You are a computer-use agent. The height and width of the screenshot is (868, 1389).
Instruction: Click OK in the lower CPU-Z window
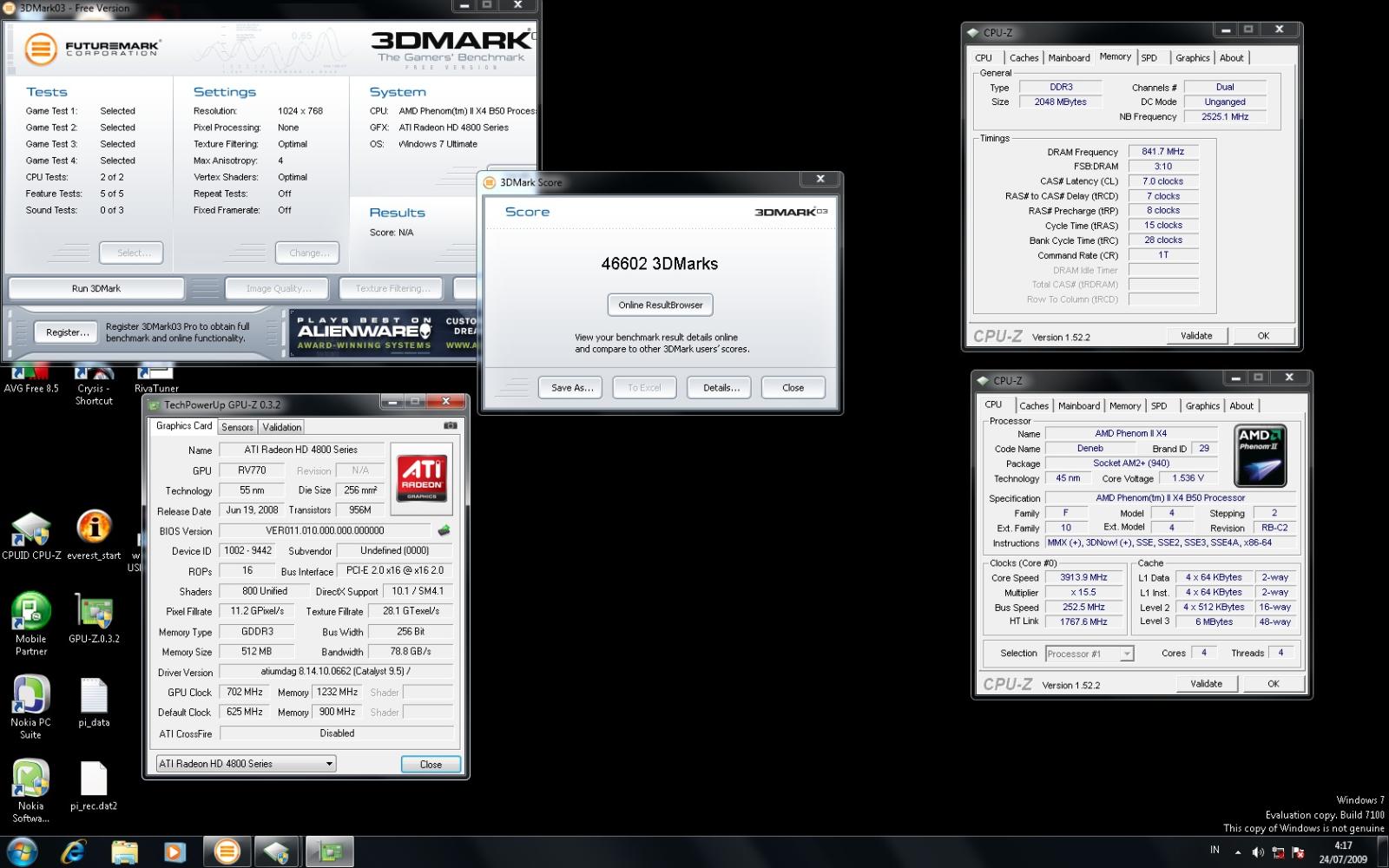pyautogui.click(x=1273, y=684)
